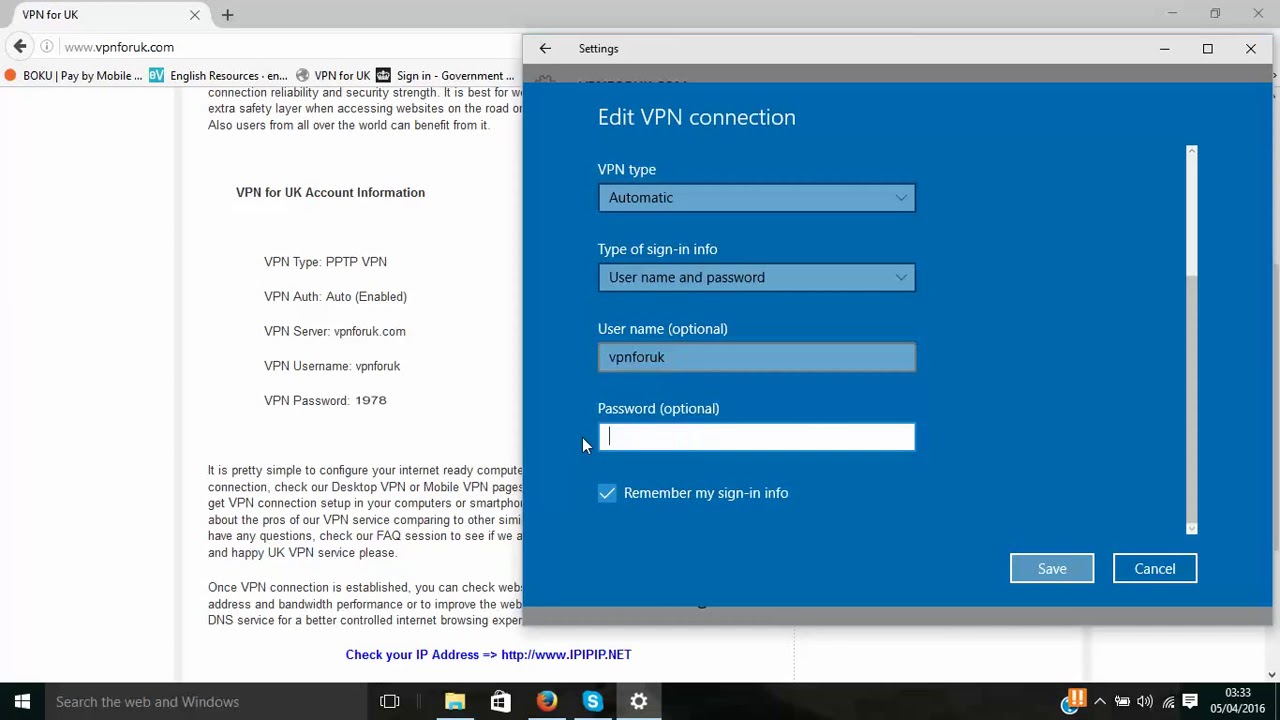Open the BOKU Pay by Mobile bookmark

pyautogui.click(x=74, y=76)
